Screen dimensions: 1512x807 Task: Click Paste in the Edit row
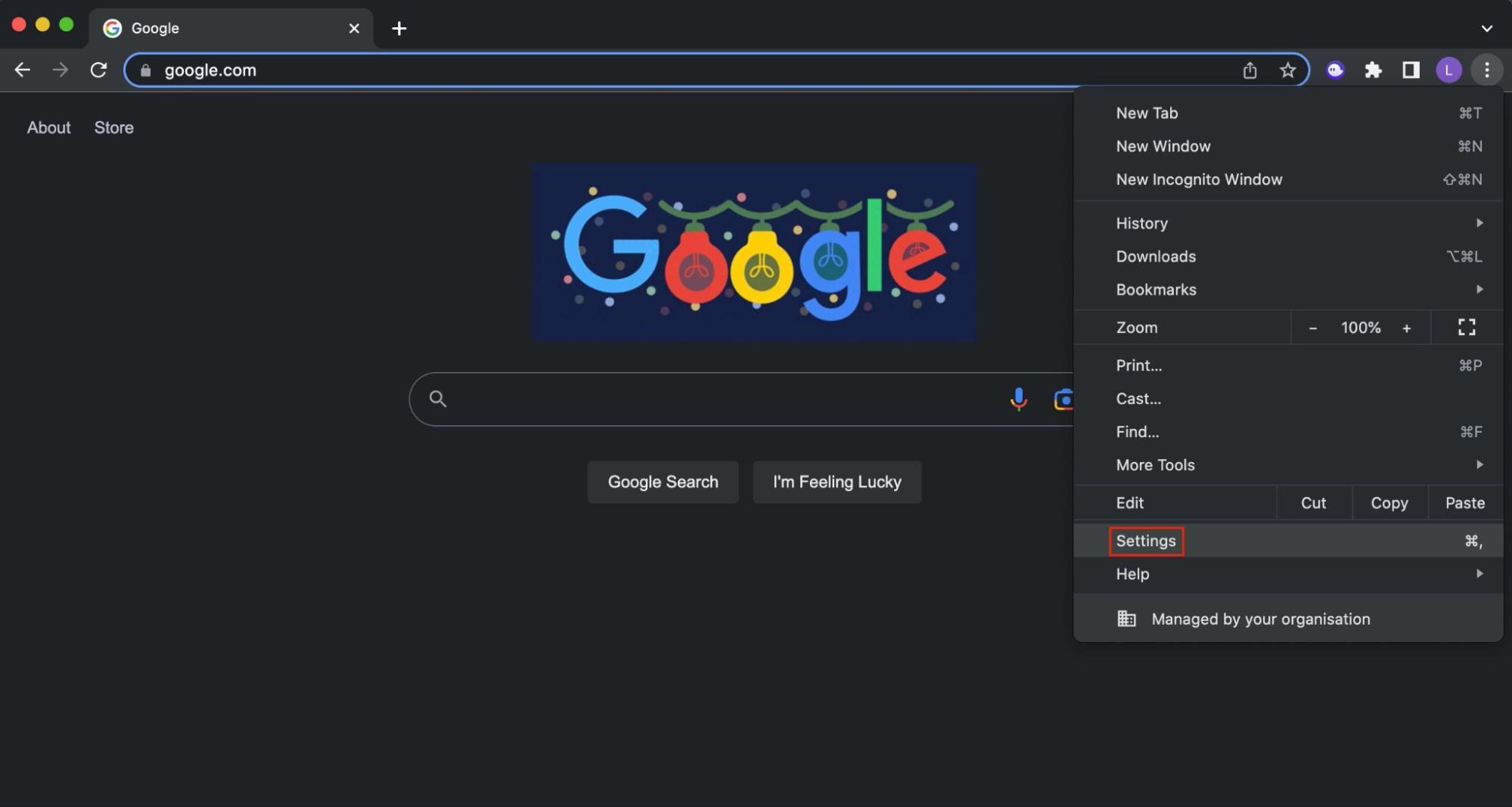coord(1464,502)
